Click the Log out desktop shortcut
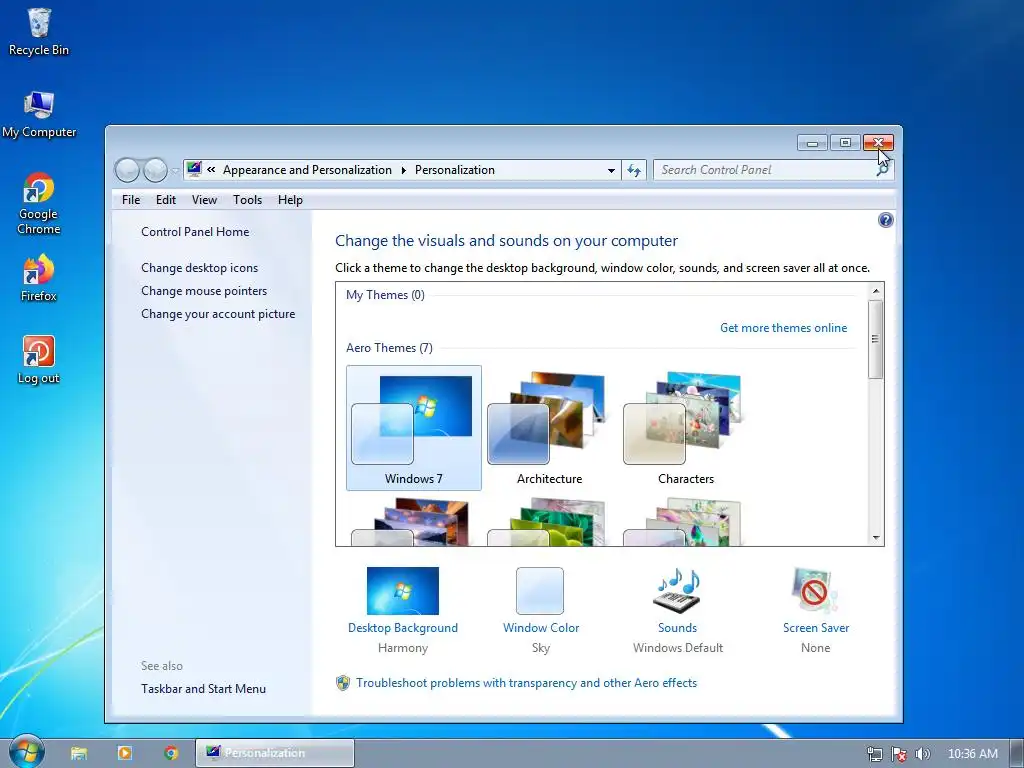This screenshot has width=1024, height=768. (x=39, y=360)
